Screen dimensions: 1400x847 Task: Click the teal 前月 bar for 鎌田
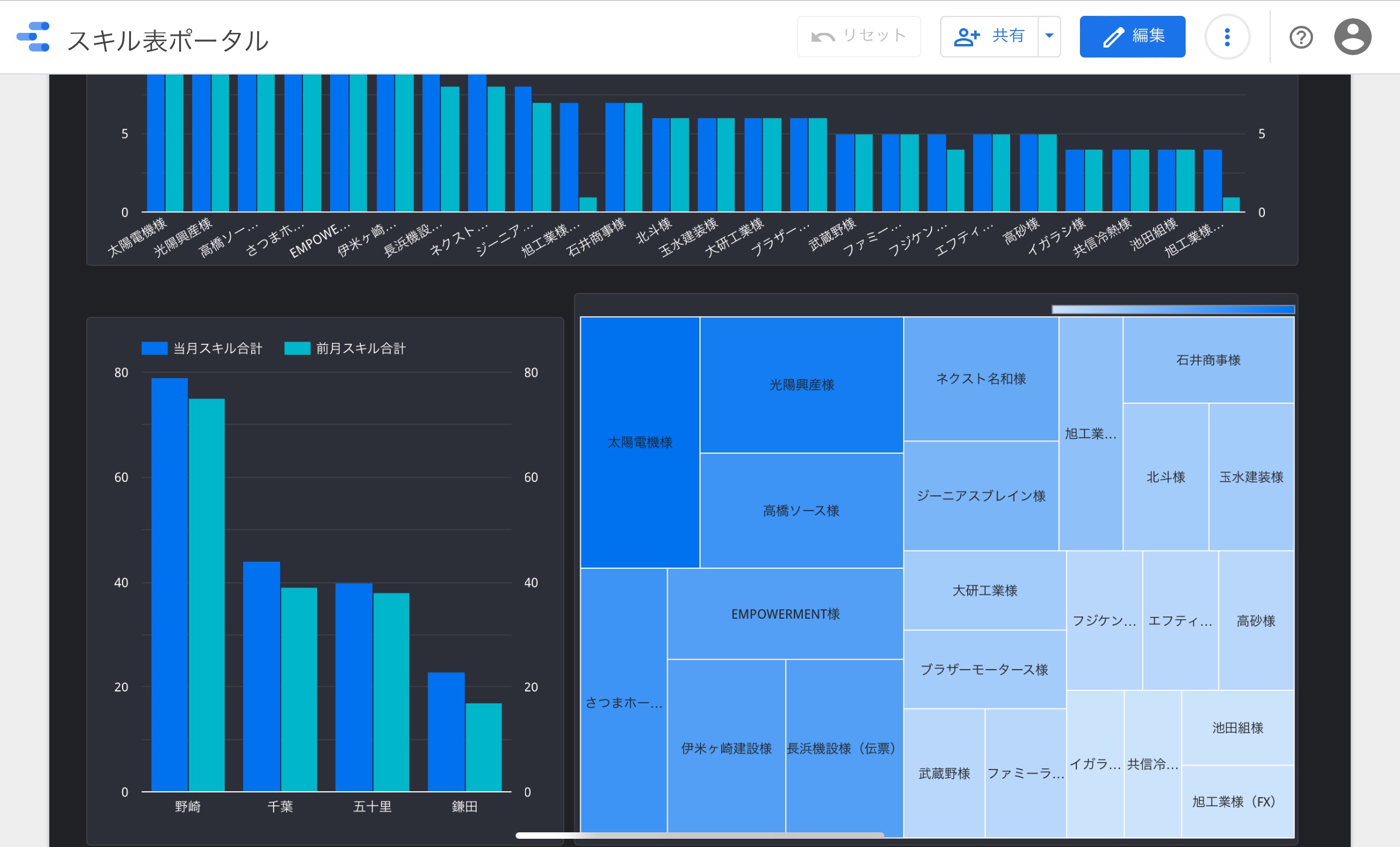[x=484, y=747]
